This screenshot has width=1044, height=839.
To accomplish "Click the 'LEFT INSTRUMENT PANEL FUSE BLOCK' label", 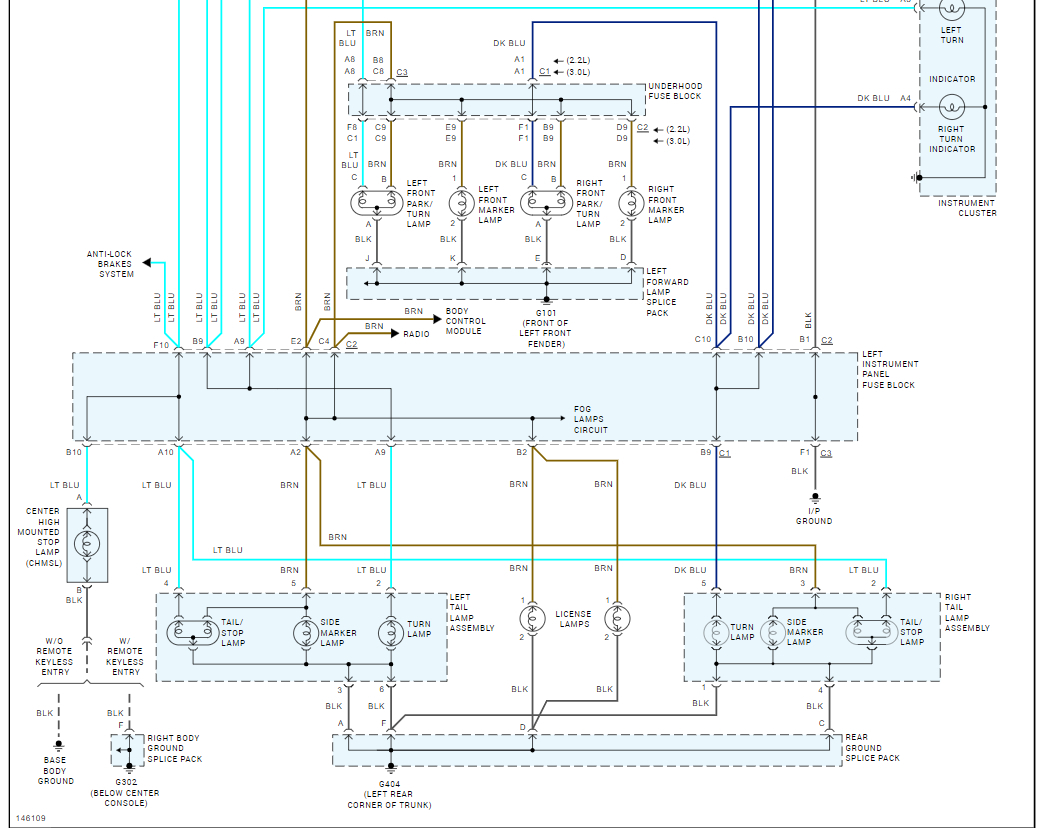I will coord(890,370).
